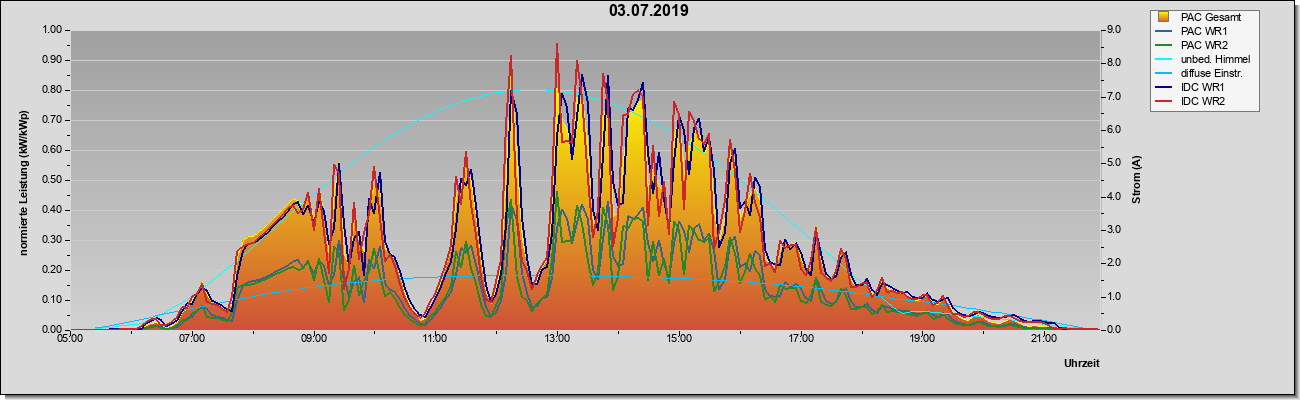Click the 21:00 time axis label
Screen dimensions: 1300x400
[1042, 339]
